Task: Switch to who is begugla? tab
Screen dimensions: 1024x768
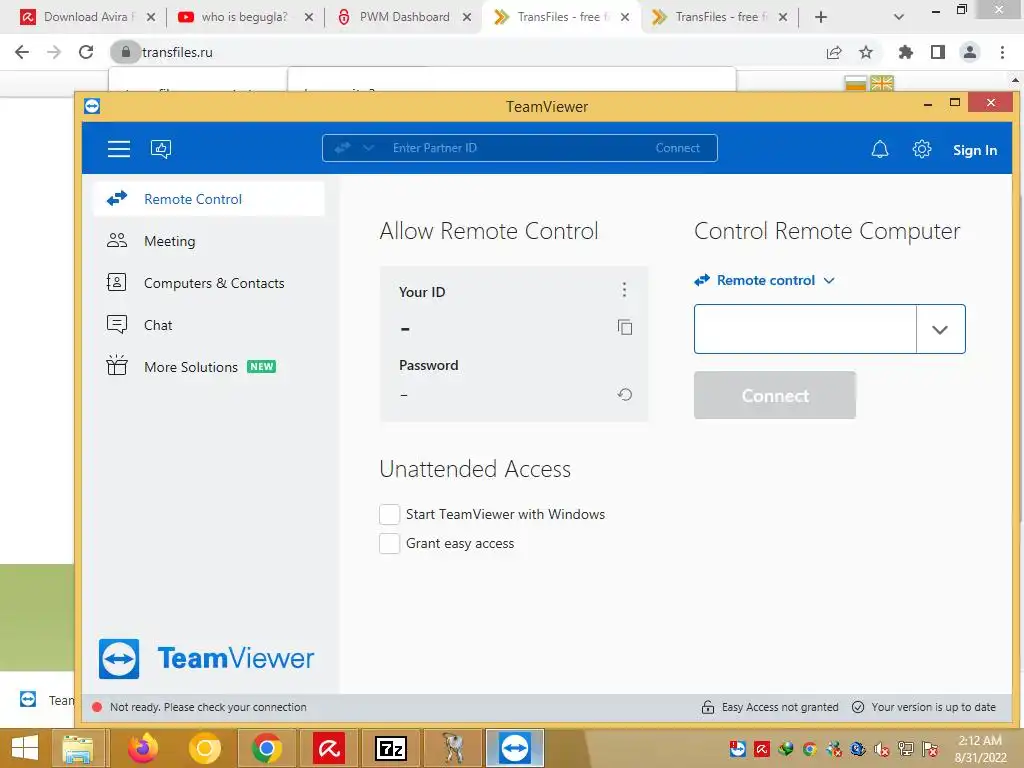Action: pos(244,17)
